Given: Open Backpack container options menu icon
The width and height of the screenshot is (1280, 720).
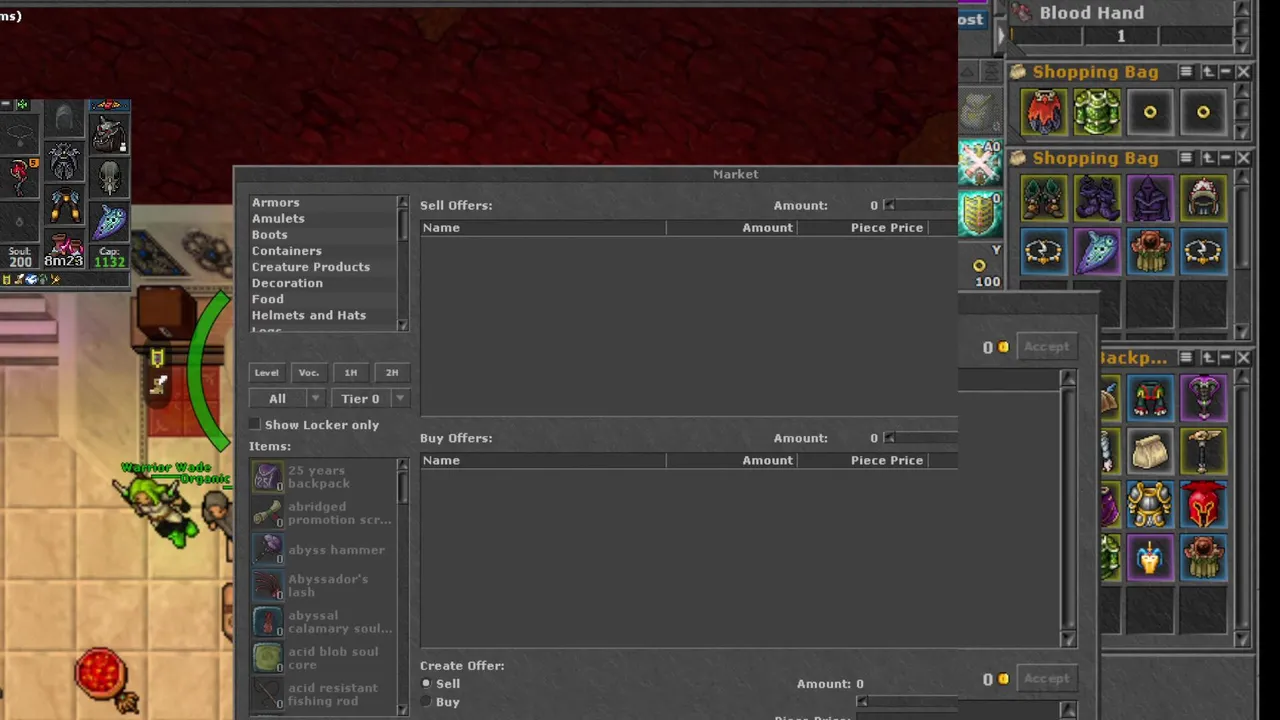Looking at the screenshot, I should [1186, 357].
